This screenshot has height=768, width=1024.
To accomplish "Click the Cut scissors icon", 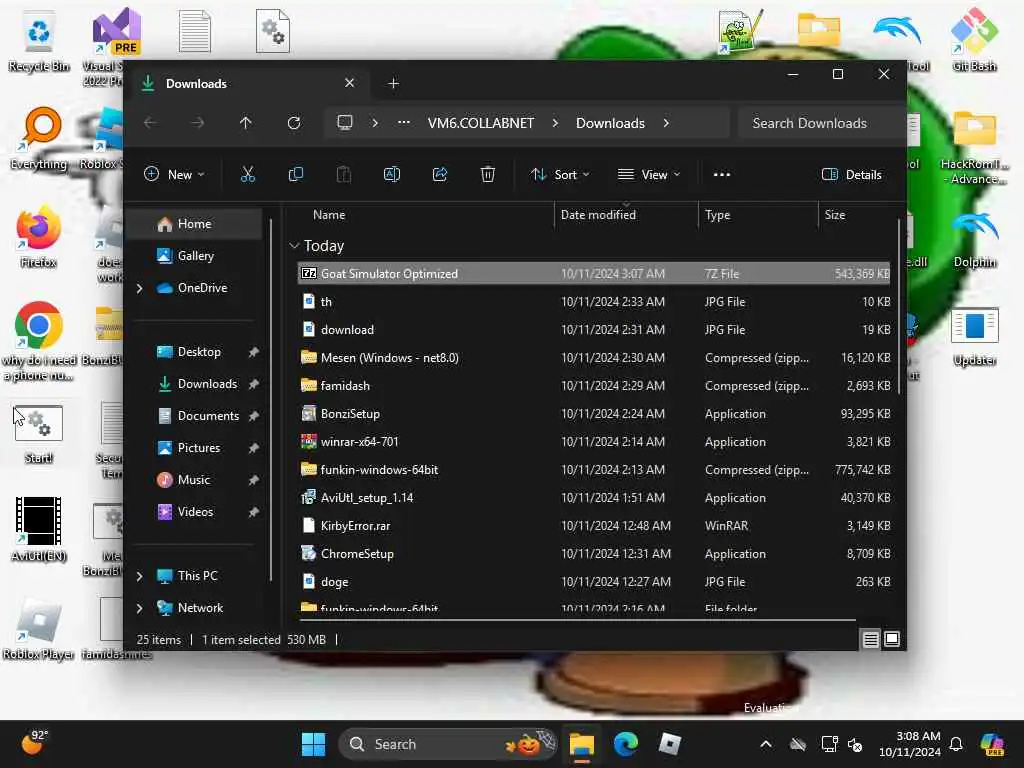I will [248, 174].
